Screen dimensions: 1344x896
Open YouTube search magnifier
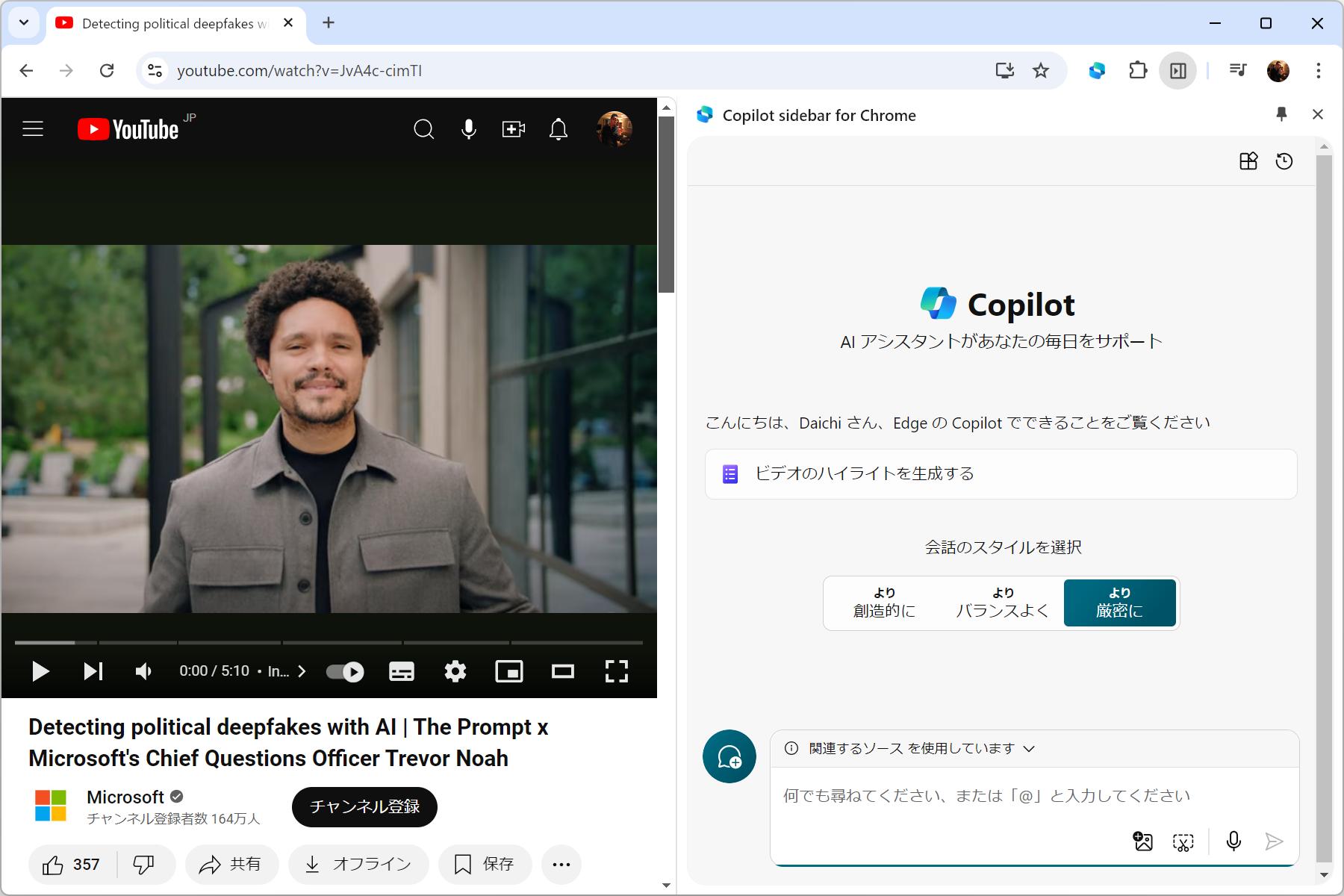(423, 129)
